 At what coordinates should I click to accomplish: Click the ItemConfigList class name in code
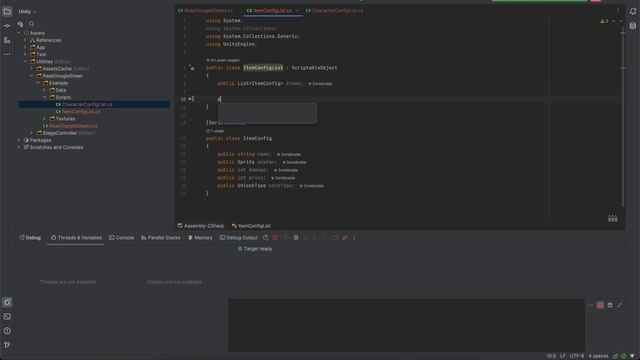click(263, 68)
